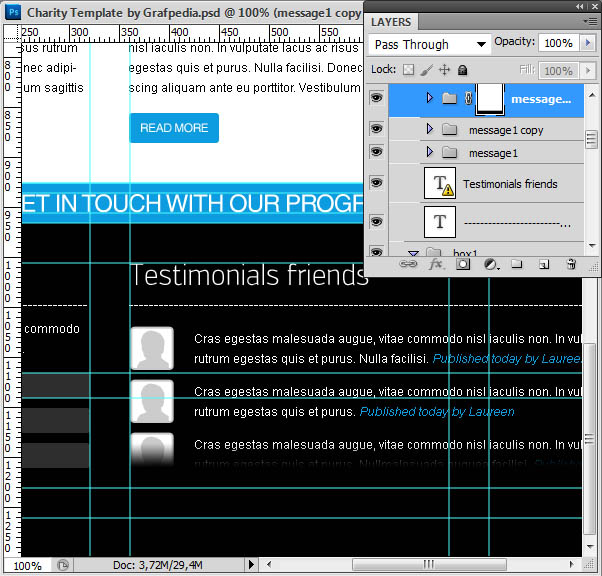
Task: Click the Fill 100% field
Action: [x=559, y=71]
